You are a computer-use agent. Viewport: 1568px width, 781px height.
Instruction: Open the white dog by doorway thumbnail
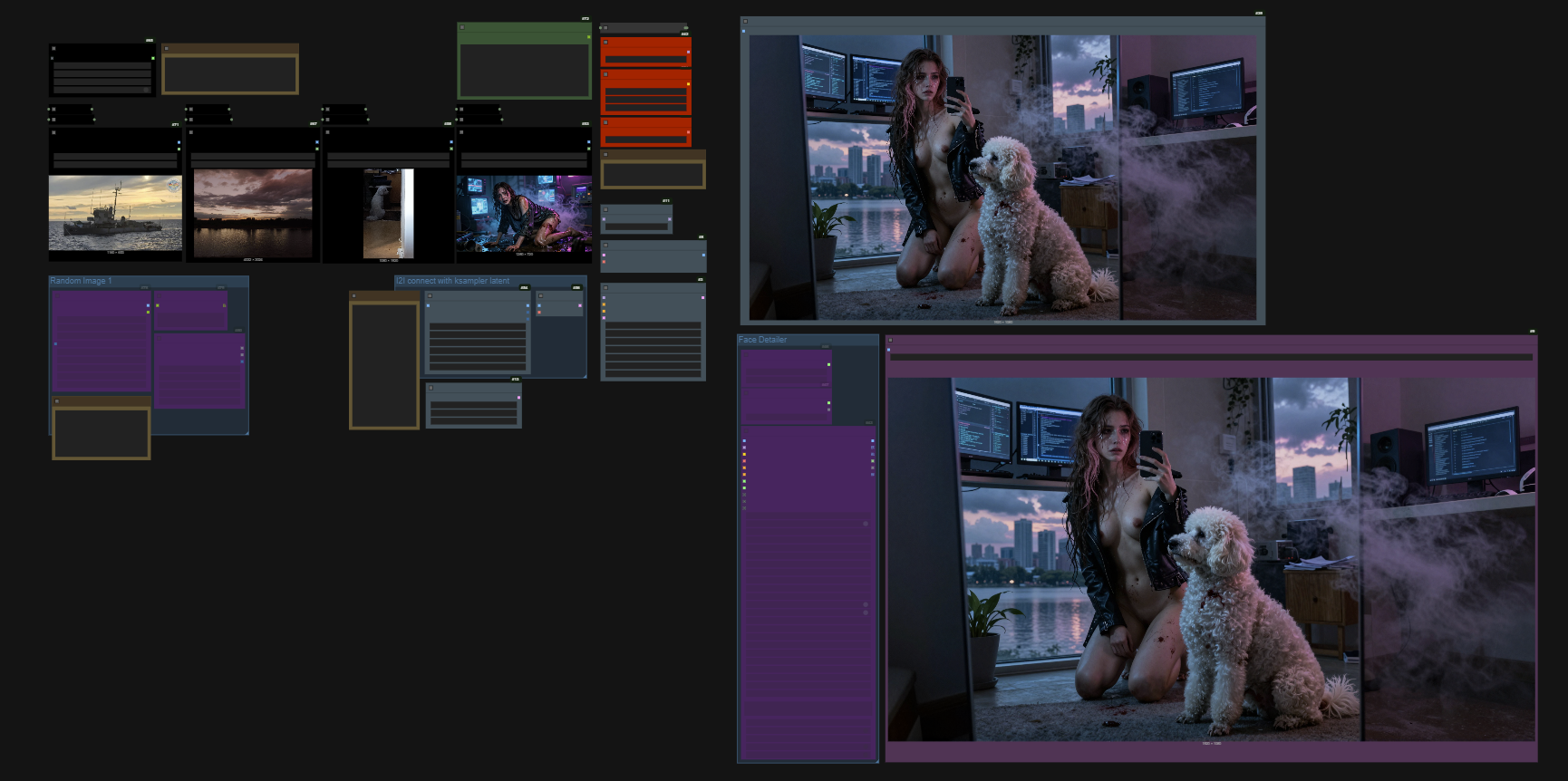(388, 214)
